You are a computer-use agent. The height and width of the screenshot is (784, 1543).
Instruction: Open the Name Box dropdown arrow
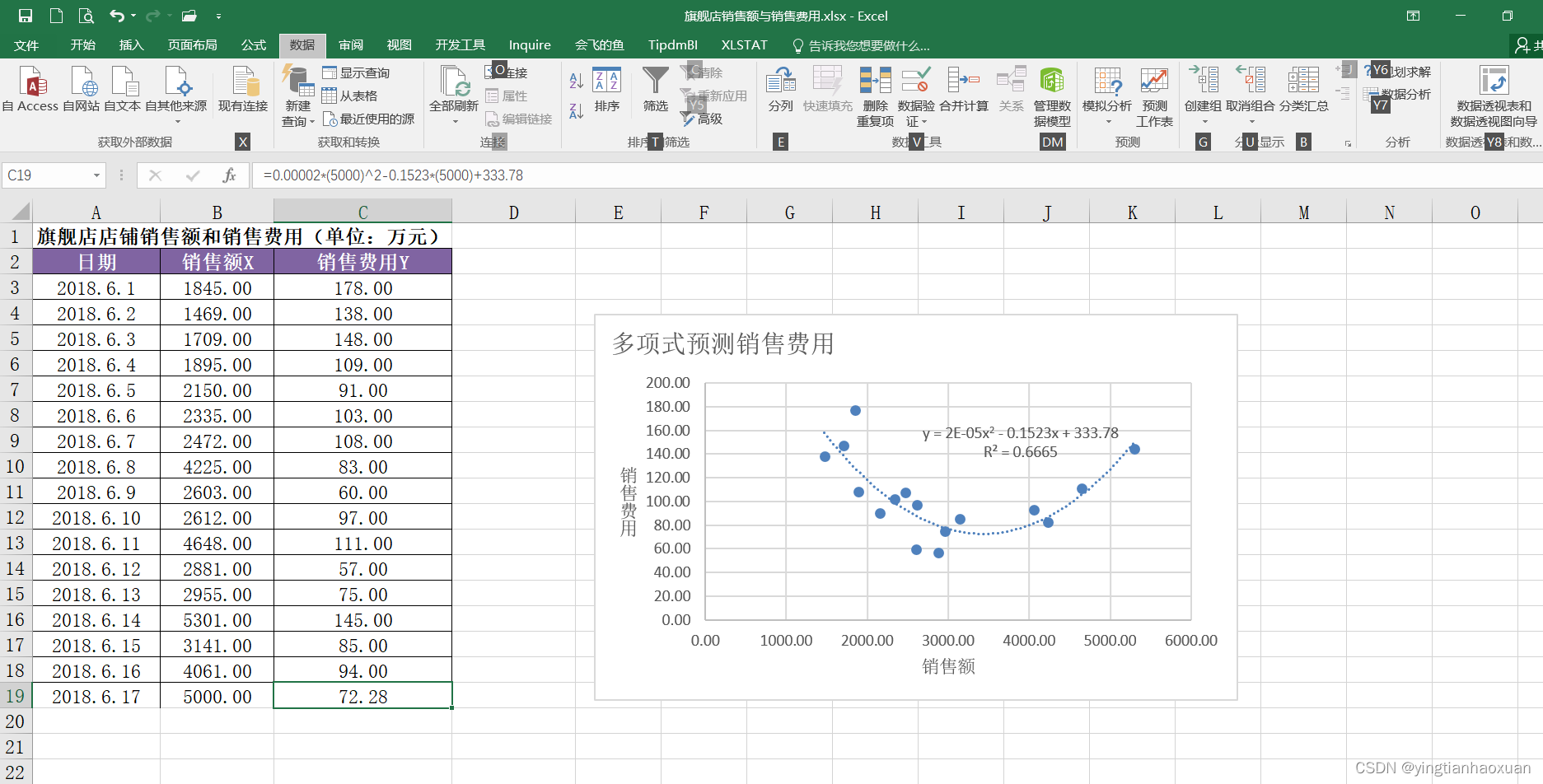click(96, 175)
